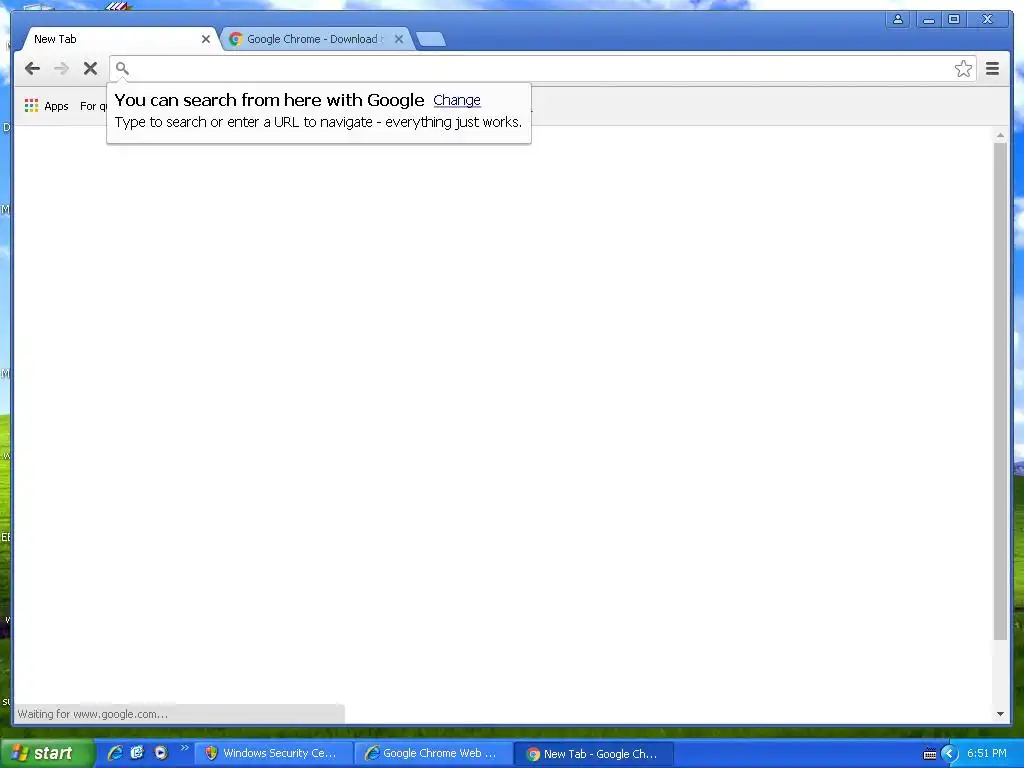Image resolution: width=1024 pixels, height=768 pixels.
Task: Click the 'You can search from here' heading
Action: (269, 100)
